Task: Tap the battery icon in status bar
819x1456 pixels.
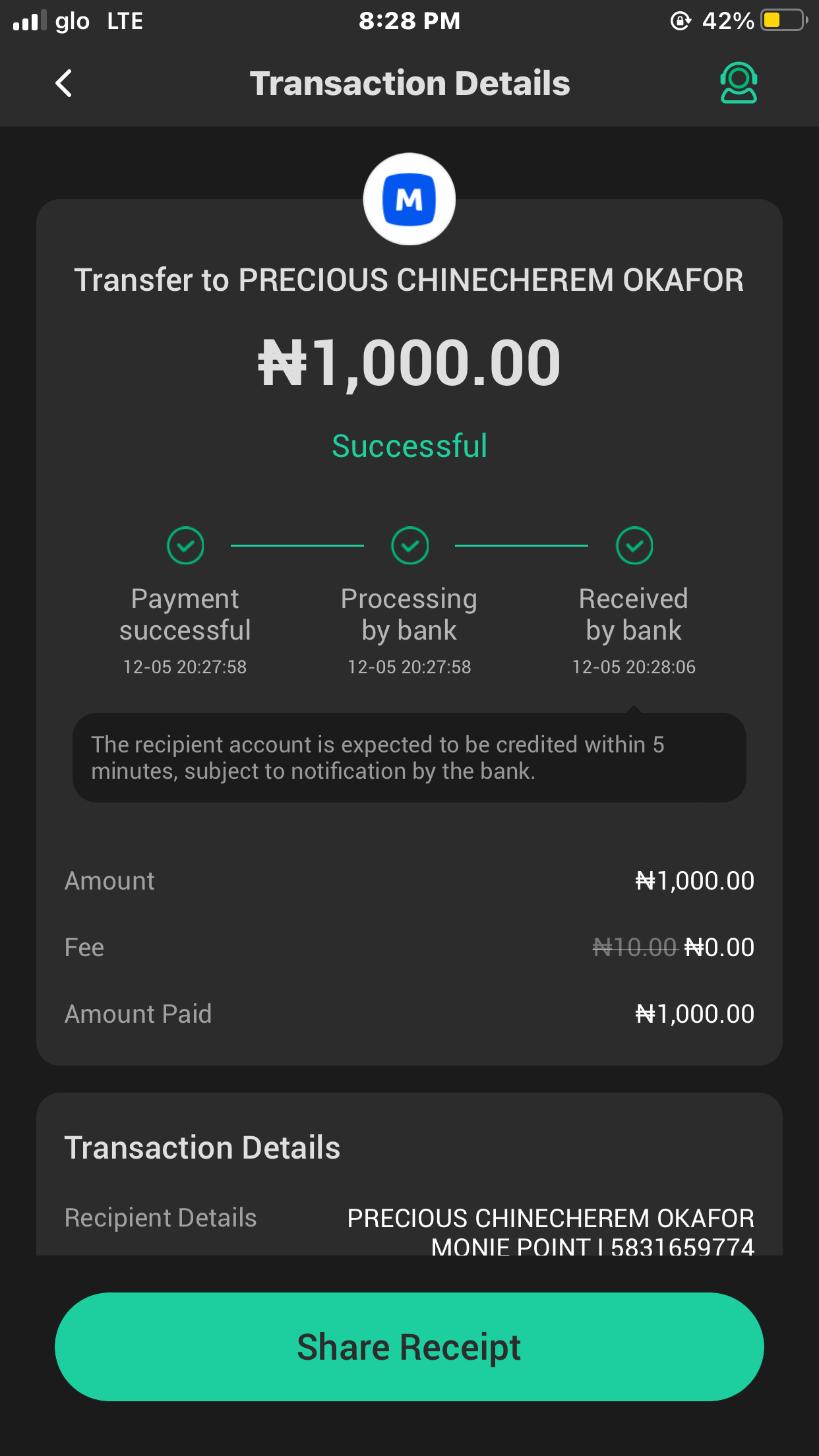Action: click(783, 21)
